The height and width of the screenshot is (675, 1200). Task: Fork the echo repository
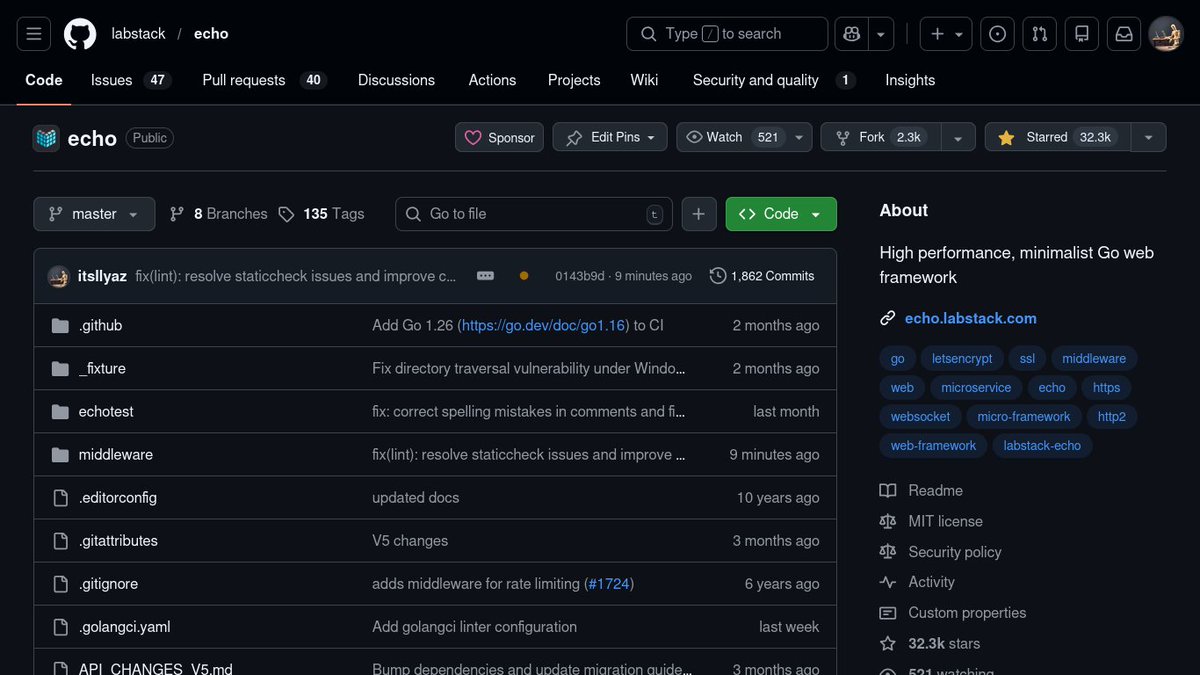tap(882, 137)
